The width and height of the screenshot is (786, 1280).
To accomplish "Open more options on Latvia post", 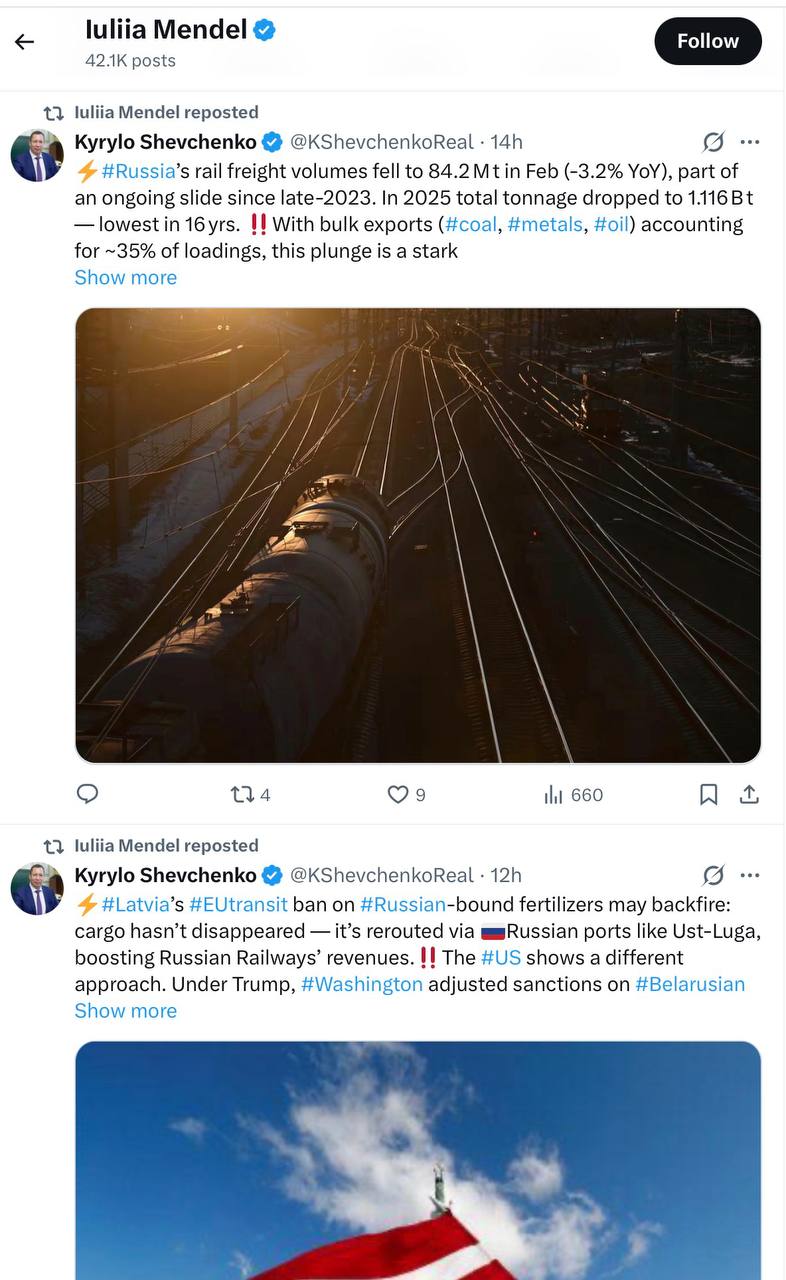I will coord(750,875).
